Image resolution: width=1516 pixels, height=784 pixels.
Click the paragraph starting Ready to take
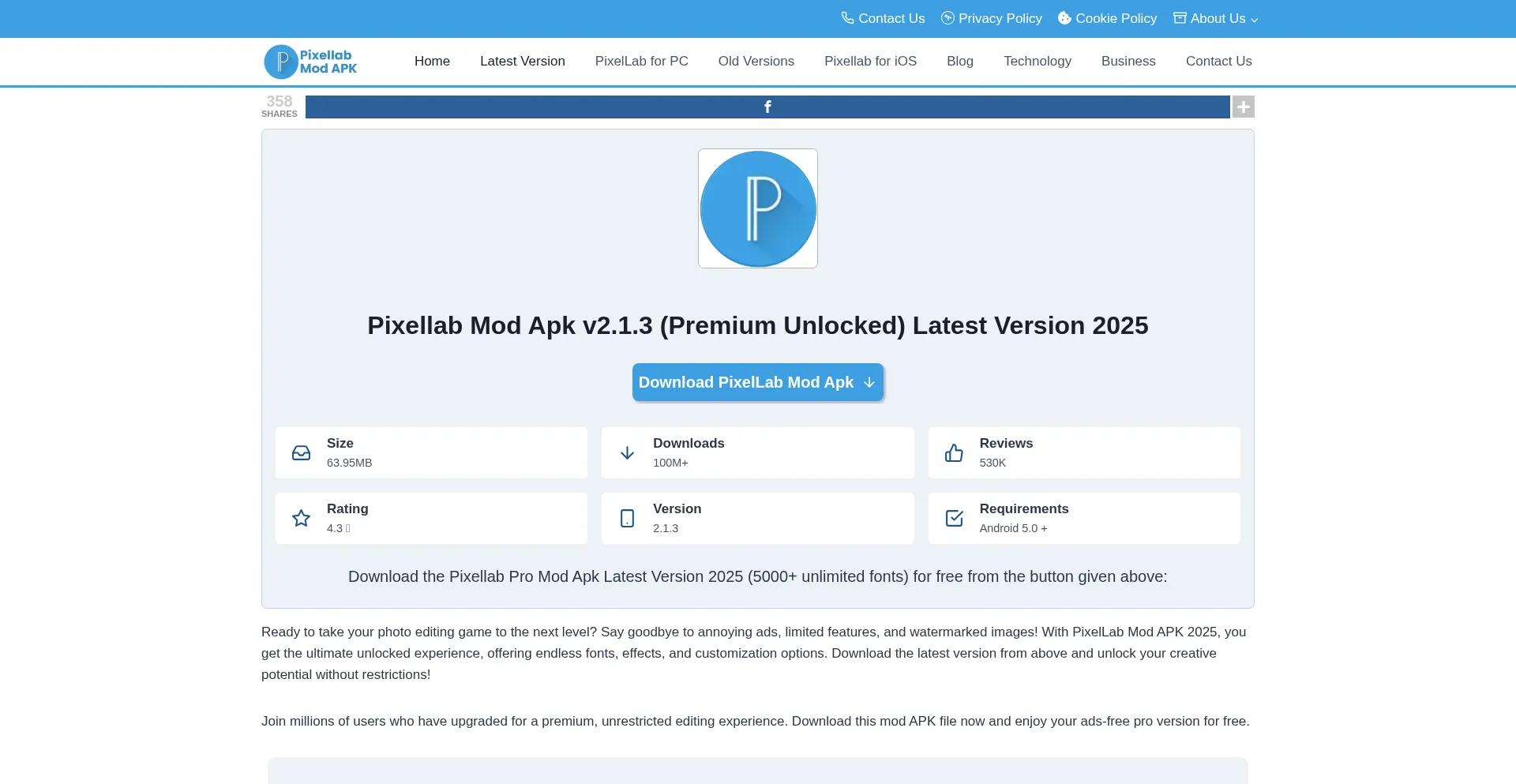(755, 653)
